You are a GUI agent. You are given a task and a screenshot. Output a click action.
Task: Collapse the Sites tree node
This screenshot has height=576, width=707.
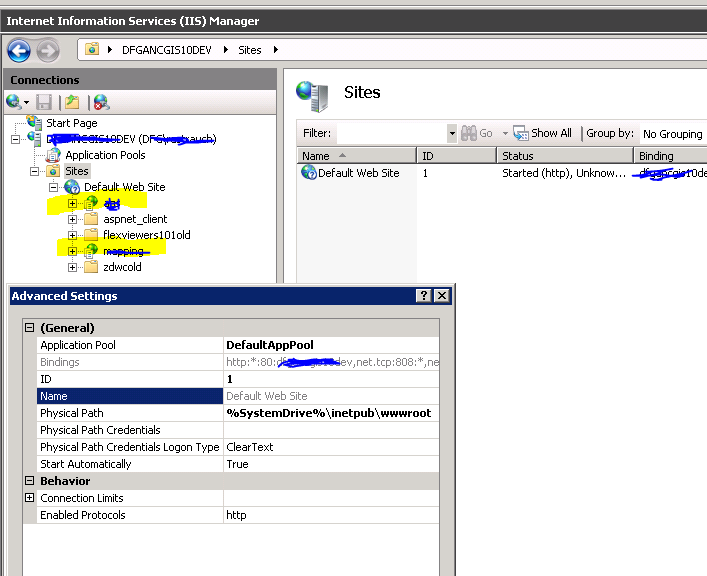coord(34,171)
